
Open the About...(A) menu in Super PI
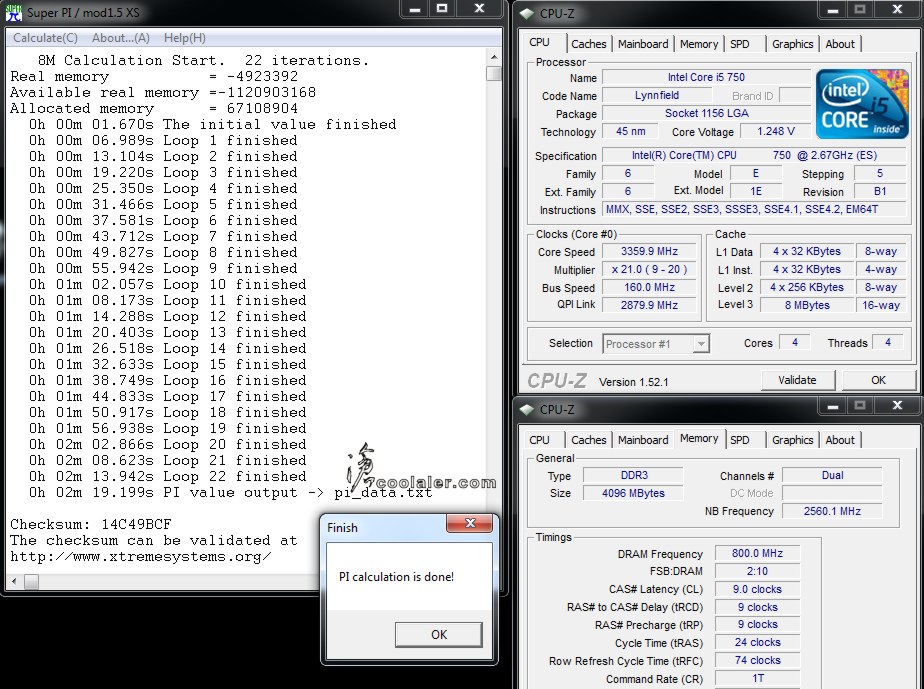(x=121, y=38)
